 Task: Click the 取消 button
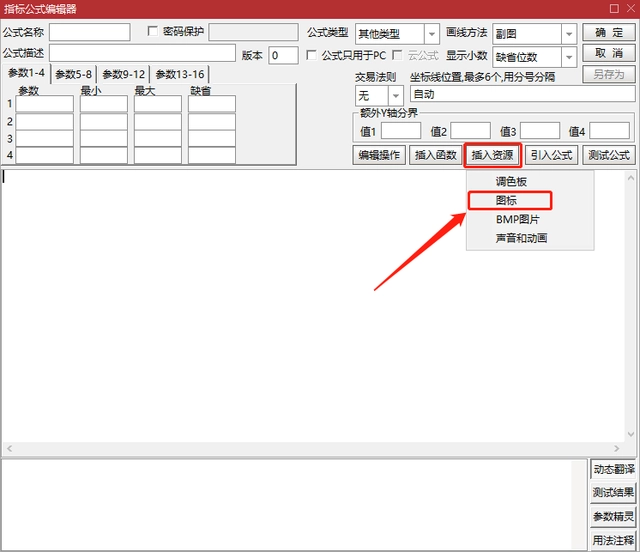[x=609, y=53]
